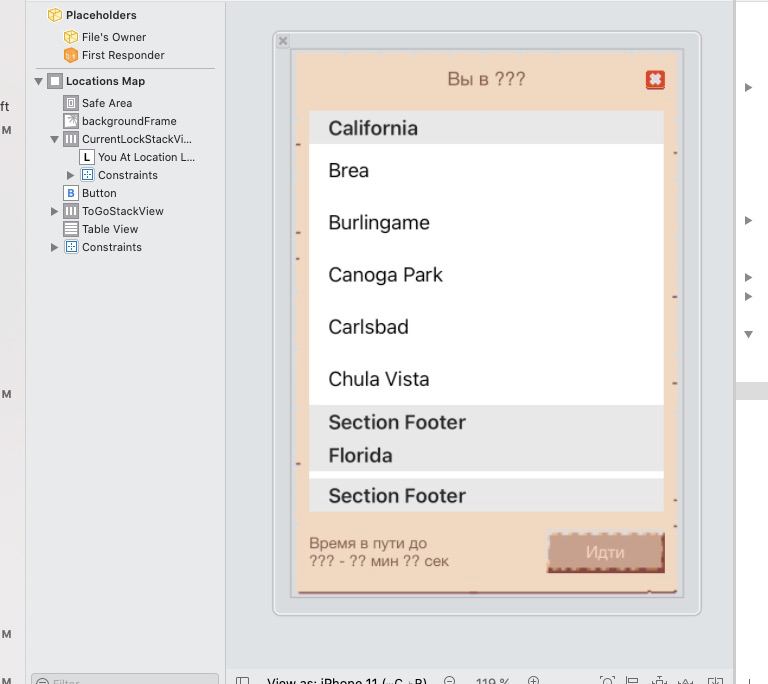Select the 'Вы в ???' title label
Viewport: 768px width, 684px height.
[486, 79]
